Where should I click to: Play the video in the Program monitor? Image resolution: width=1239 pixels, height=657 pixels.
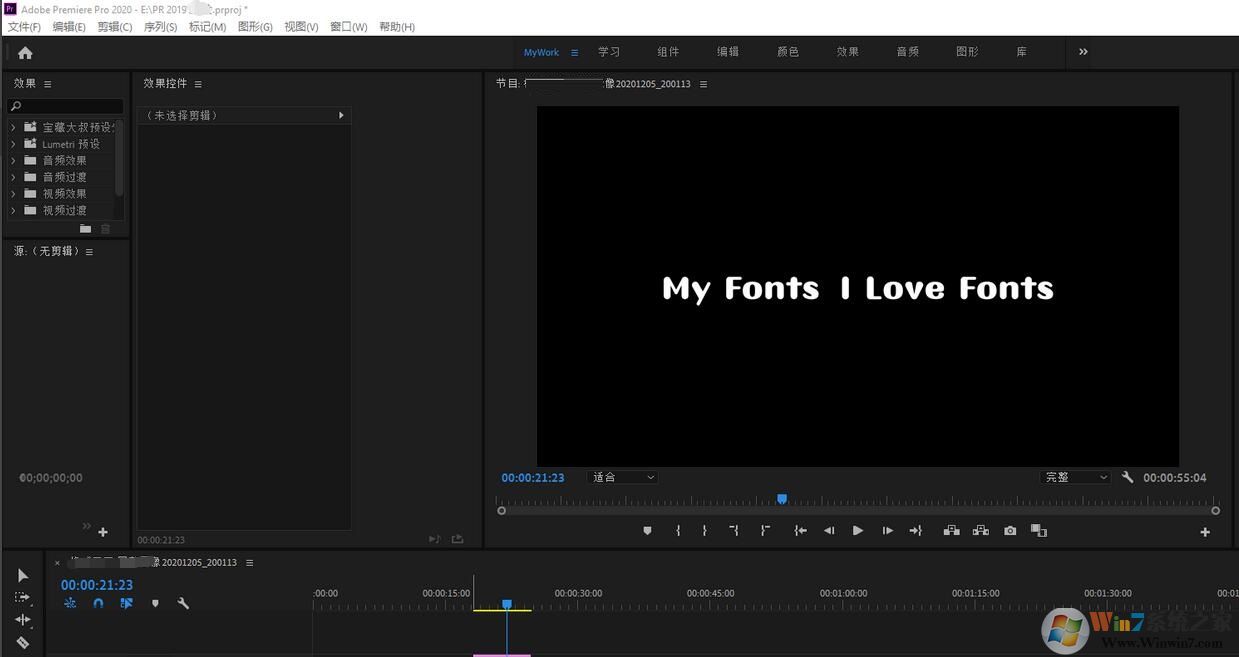(857, 530)
